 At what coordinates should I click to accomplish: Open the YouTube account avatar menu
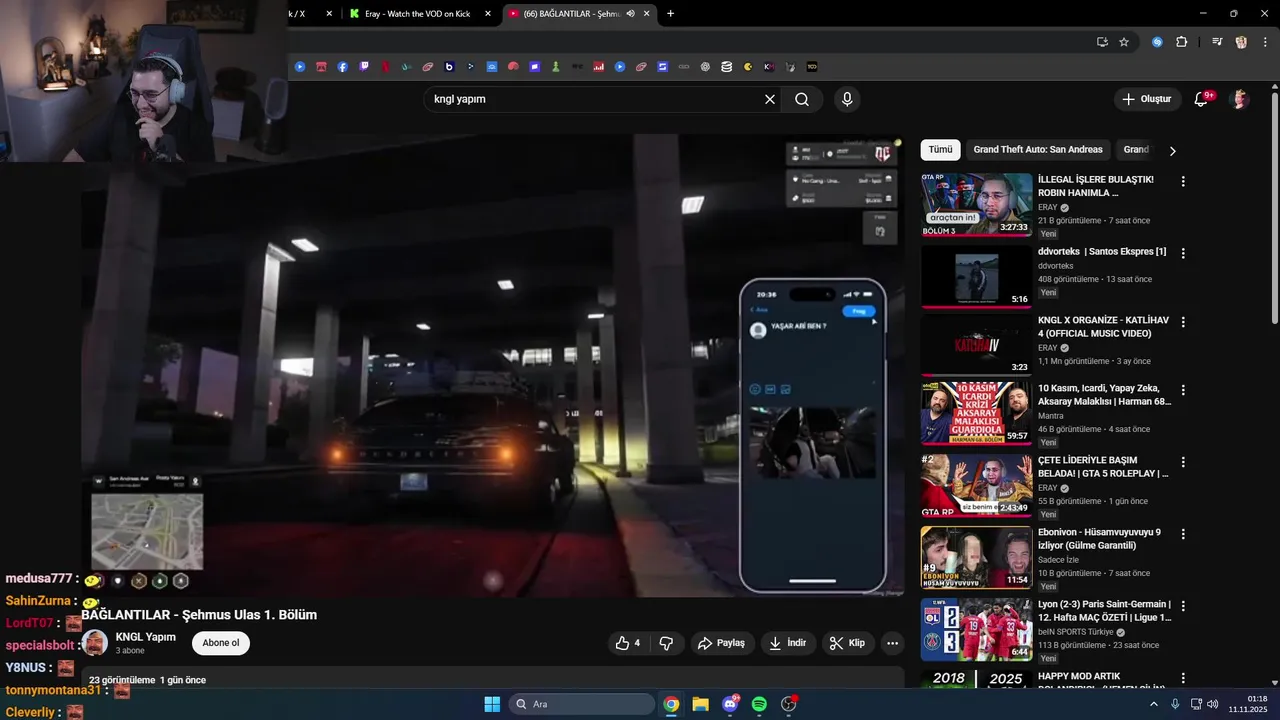(x=1240, y=99)
